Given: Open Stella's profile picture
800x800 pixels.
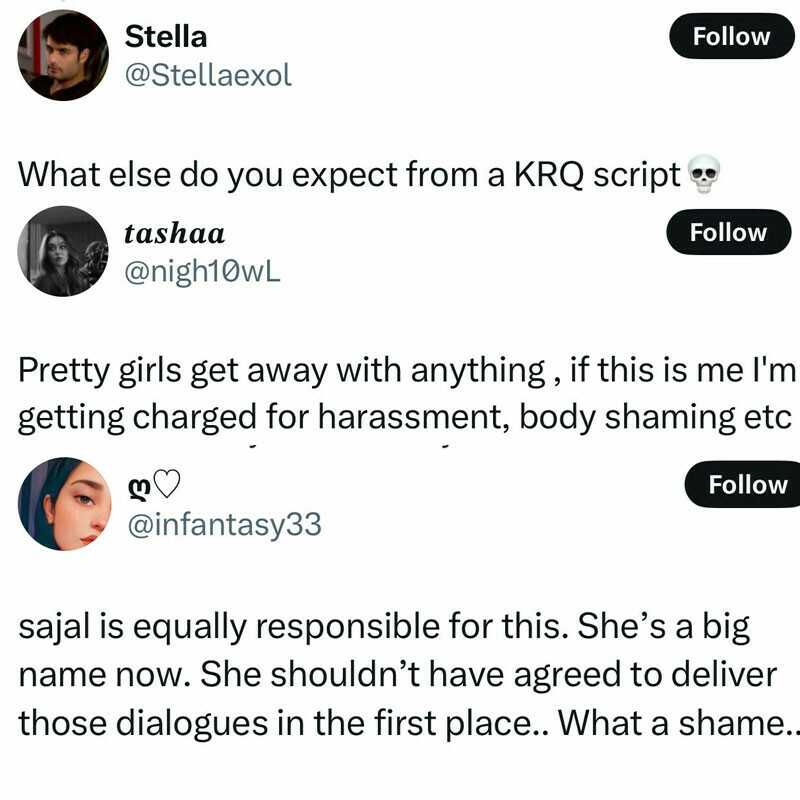Looking at the screenshot, I should (63, 56).
